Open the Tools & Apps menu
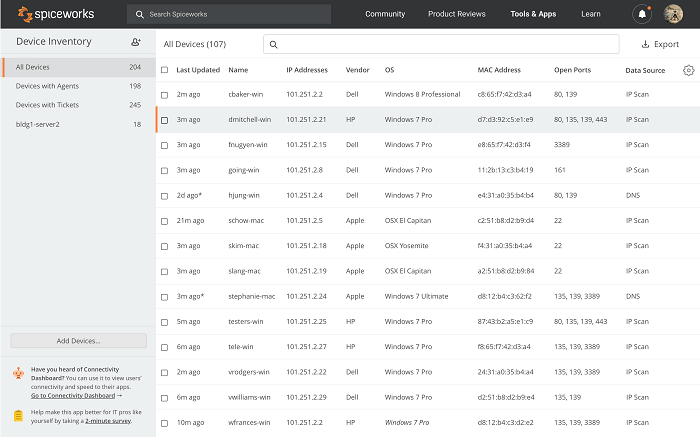 coord(533,14)
